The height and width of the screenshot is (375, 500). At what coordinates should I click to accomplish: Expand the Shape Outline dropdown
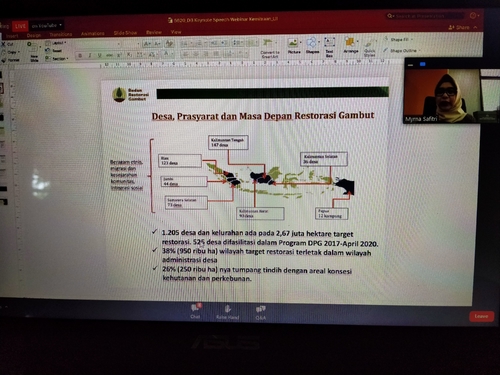coord(402,50)
